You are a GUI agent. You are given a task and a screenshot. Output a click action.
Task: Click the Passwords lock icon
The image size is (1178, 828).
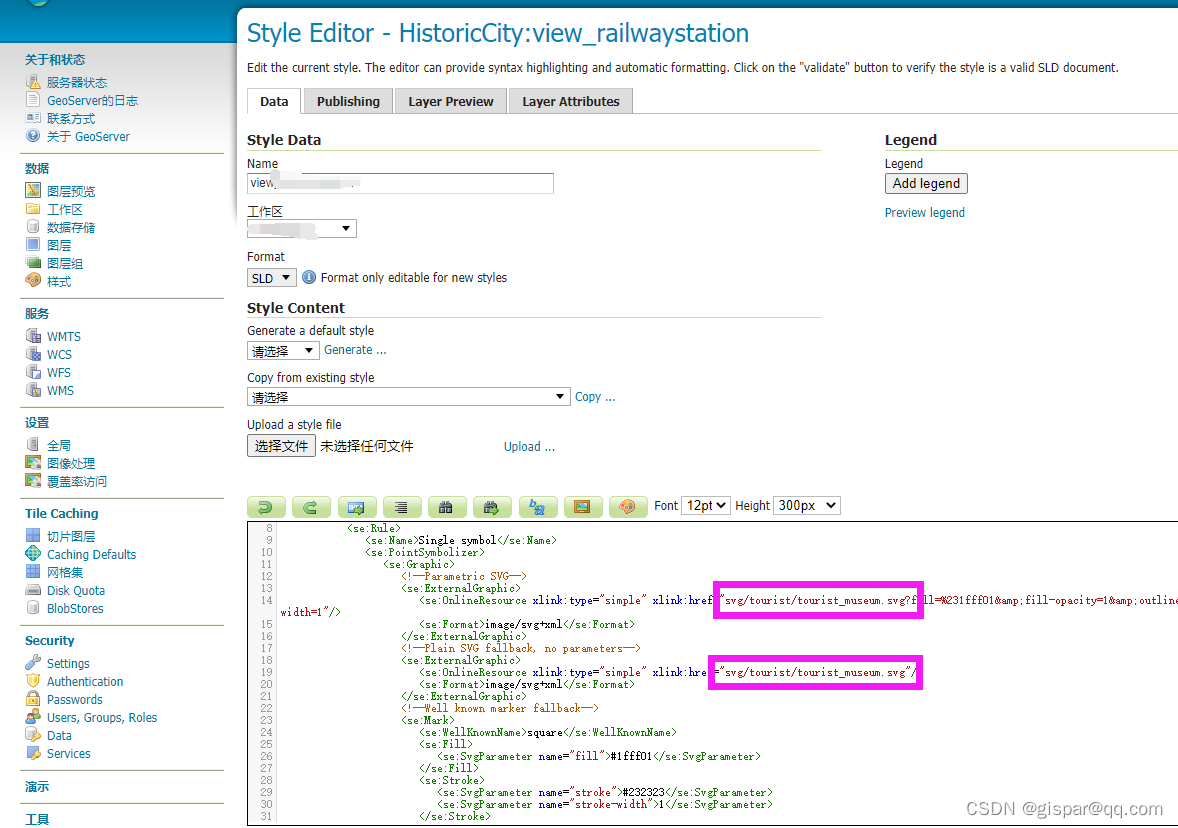[33, 699]
